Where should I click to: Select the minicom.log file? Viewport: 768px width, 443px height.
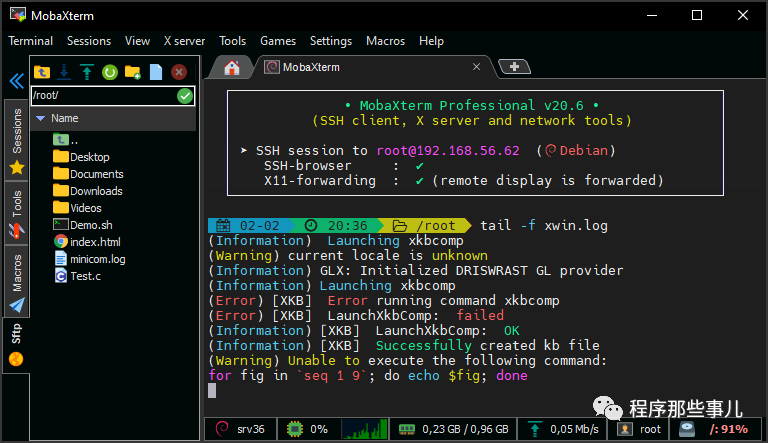coord(90,259)
